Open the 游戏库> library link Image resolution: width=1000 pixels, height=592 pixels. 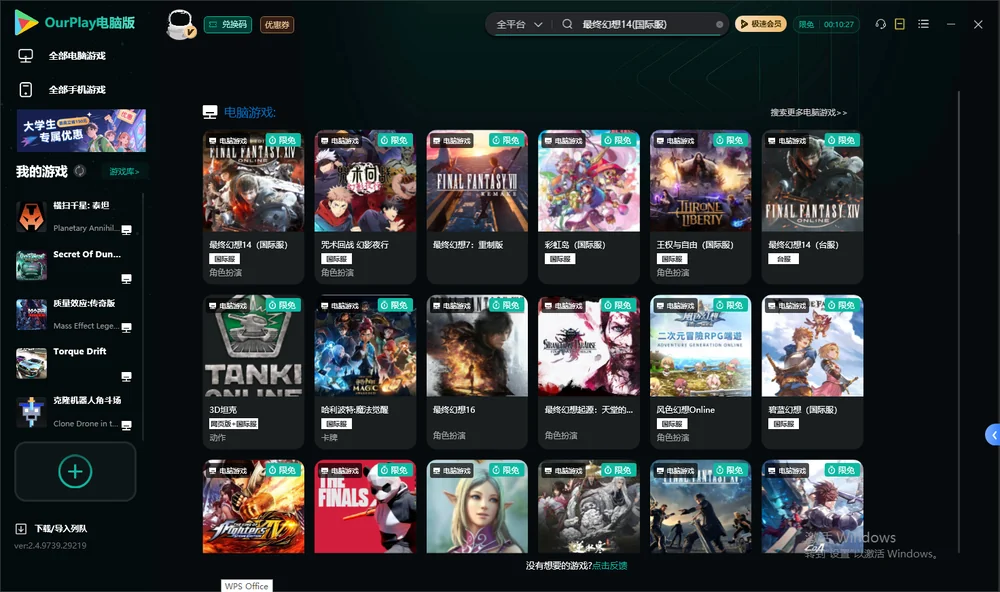(124, 172)
